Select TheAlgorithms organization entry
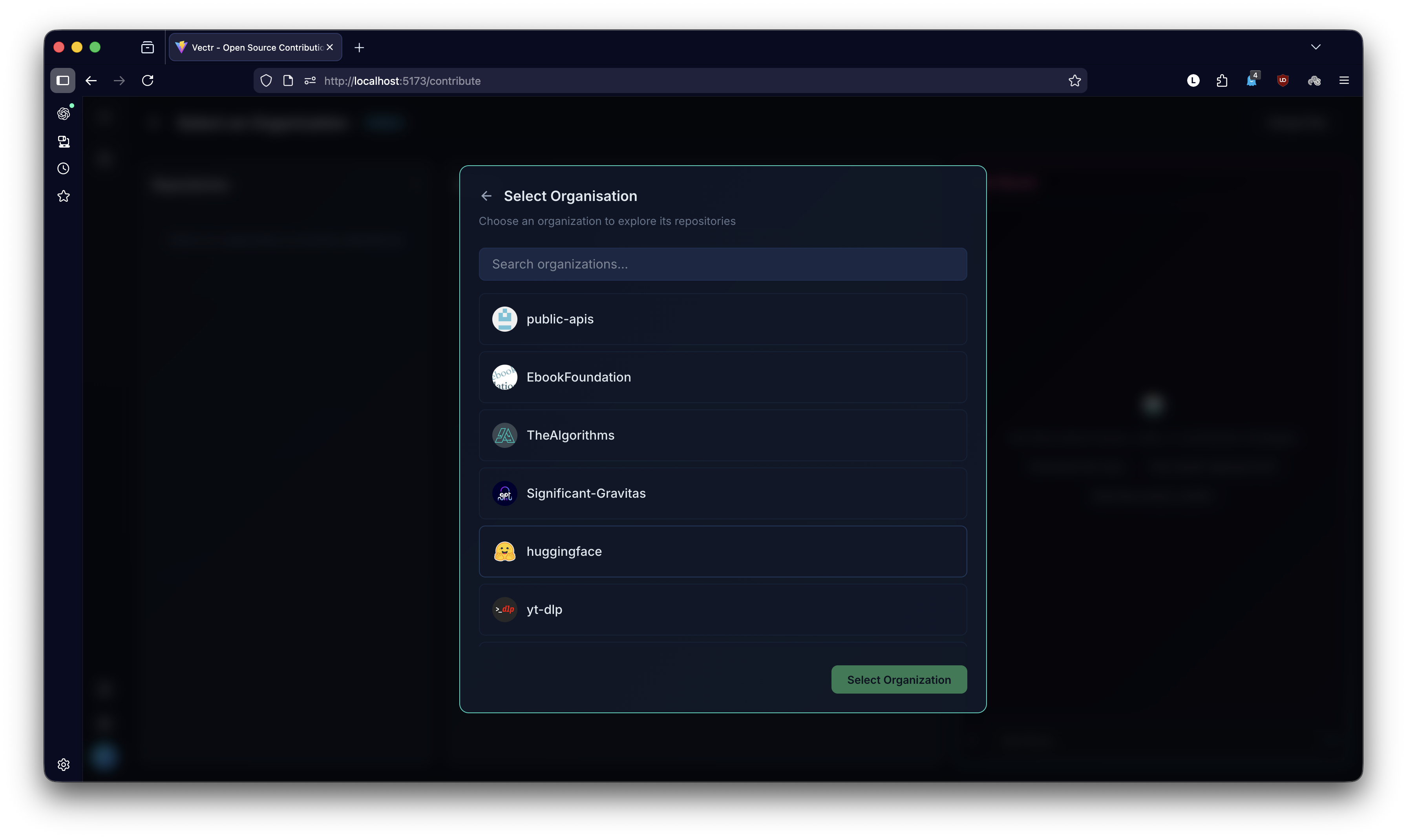Viewport: 1407px width, 840px height. (722, 435)
